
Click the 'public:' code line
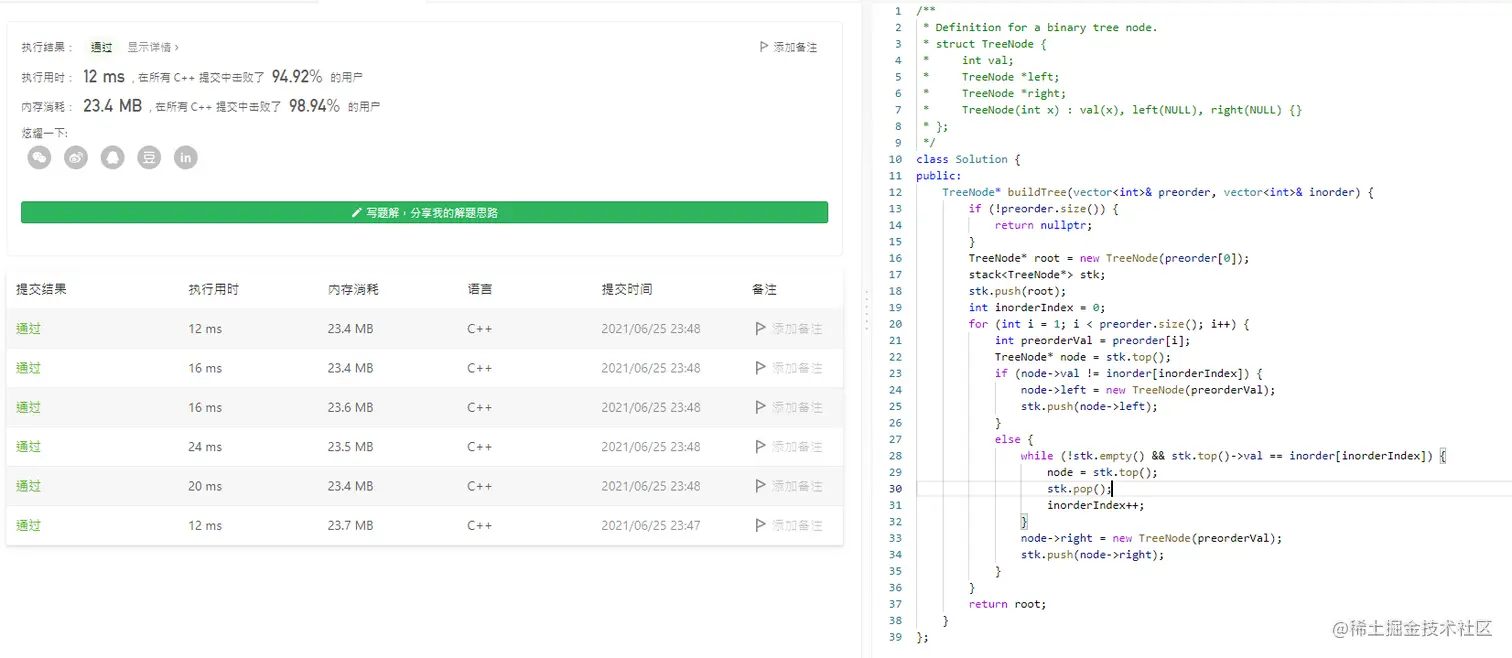pyautogui.click(x=938, y=176)
